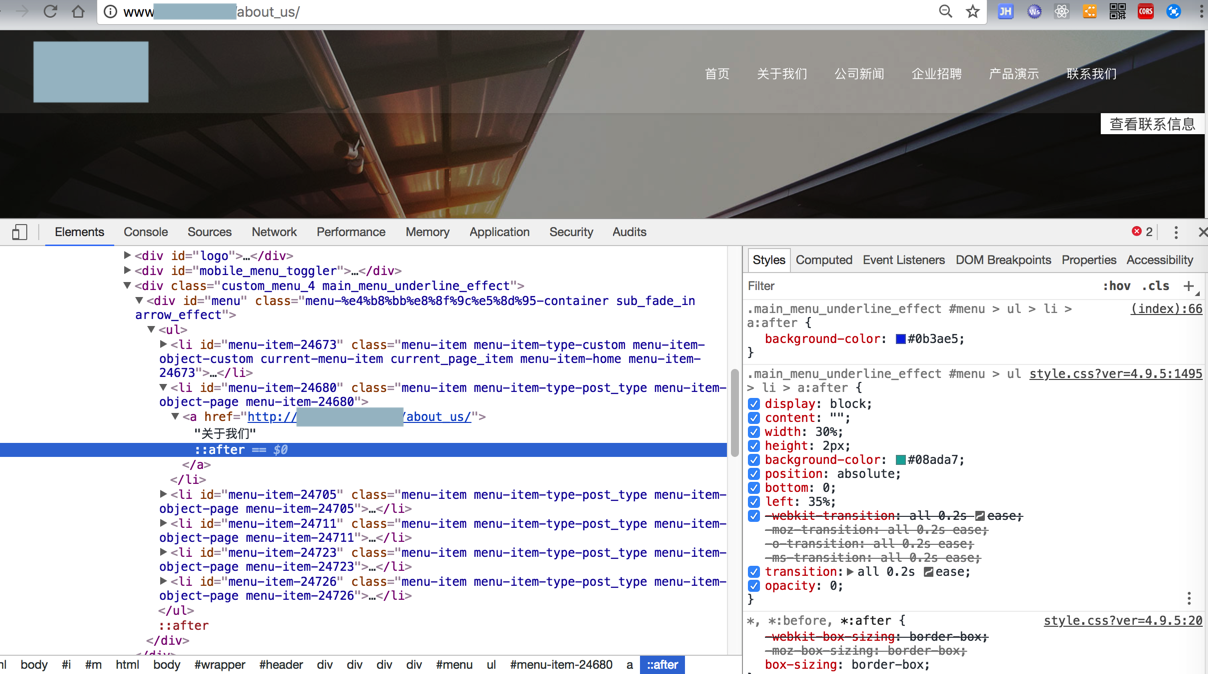Focus the styles Filter input field
The width and height of the screenshot is (1208, 674).
pyautogui.click(x=920, y=286)
